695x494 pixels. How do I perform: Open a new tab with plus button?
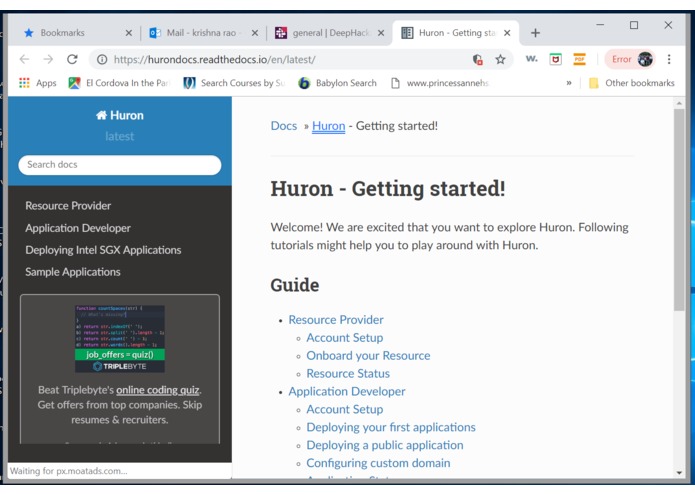[x=535, y=33]
